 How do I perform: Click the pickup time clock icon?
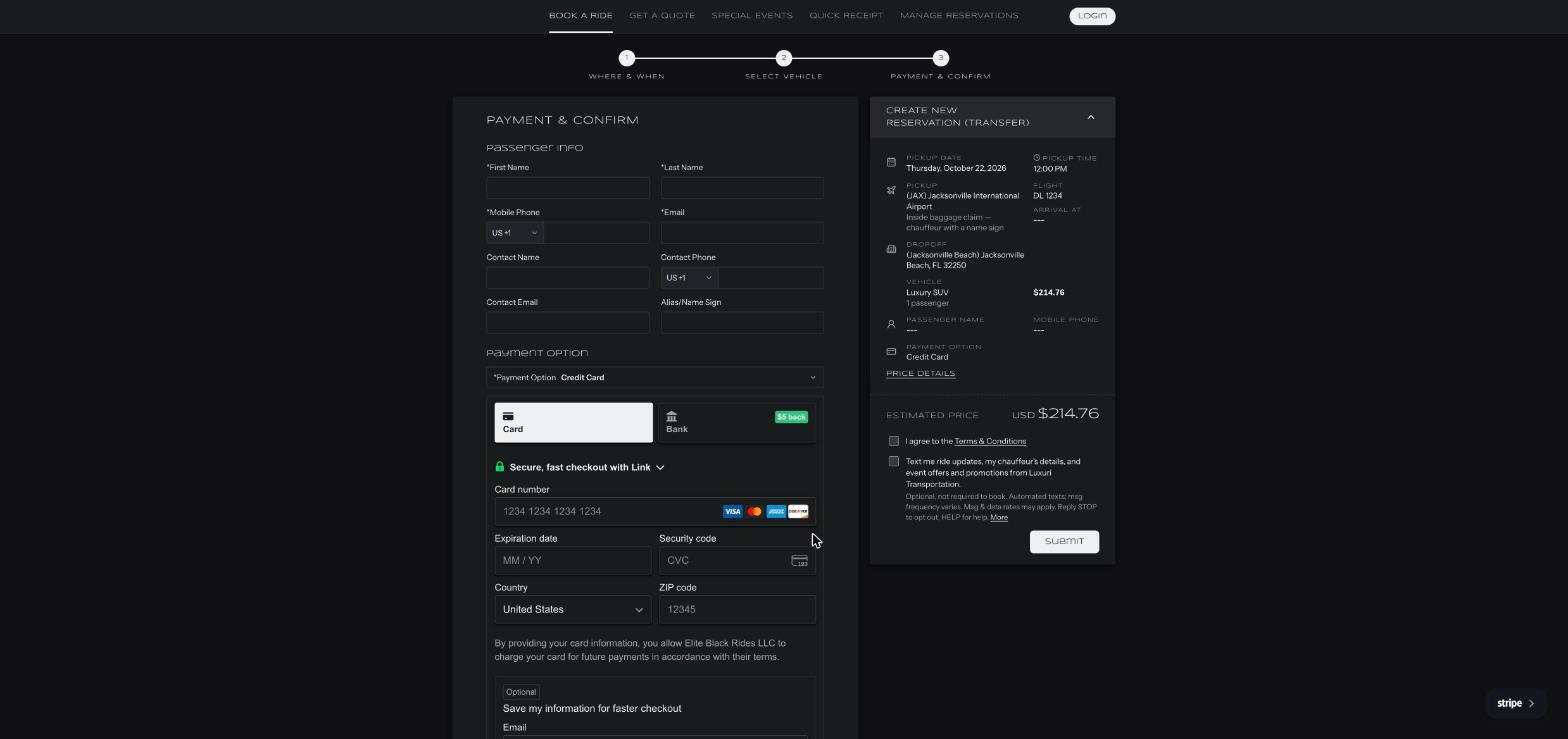coord(1037,158)
